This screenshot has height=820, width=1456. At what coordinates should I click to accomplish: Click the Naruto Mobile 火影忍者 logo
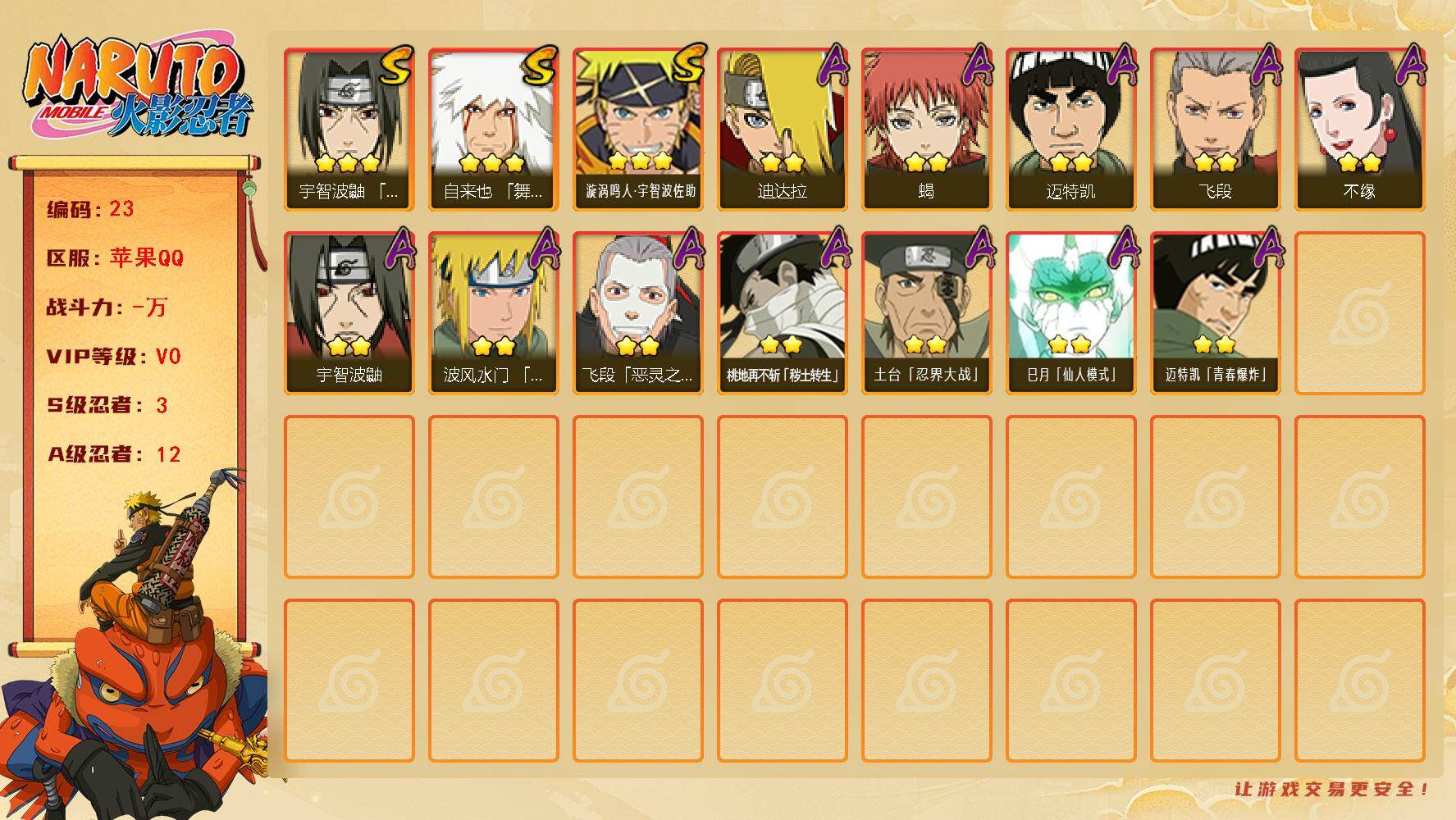click(x=138, y=86)
